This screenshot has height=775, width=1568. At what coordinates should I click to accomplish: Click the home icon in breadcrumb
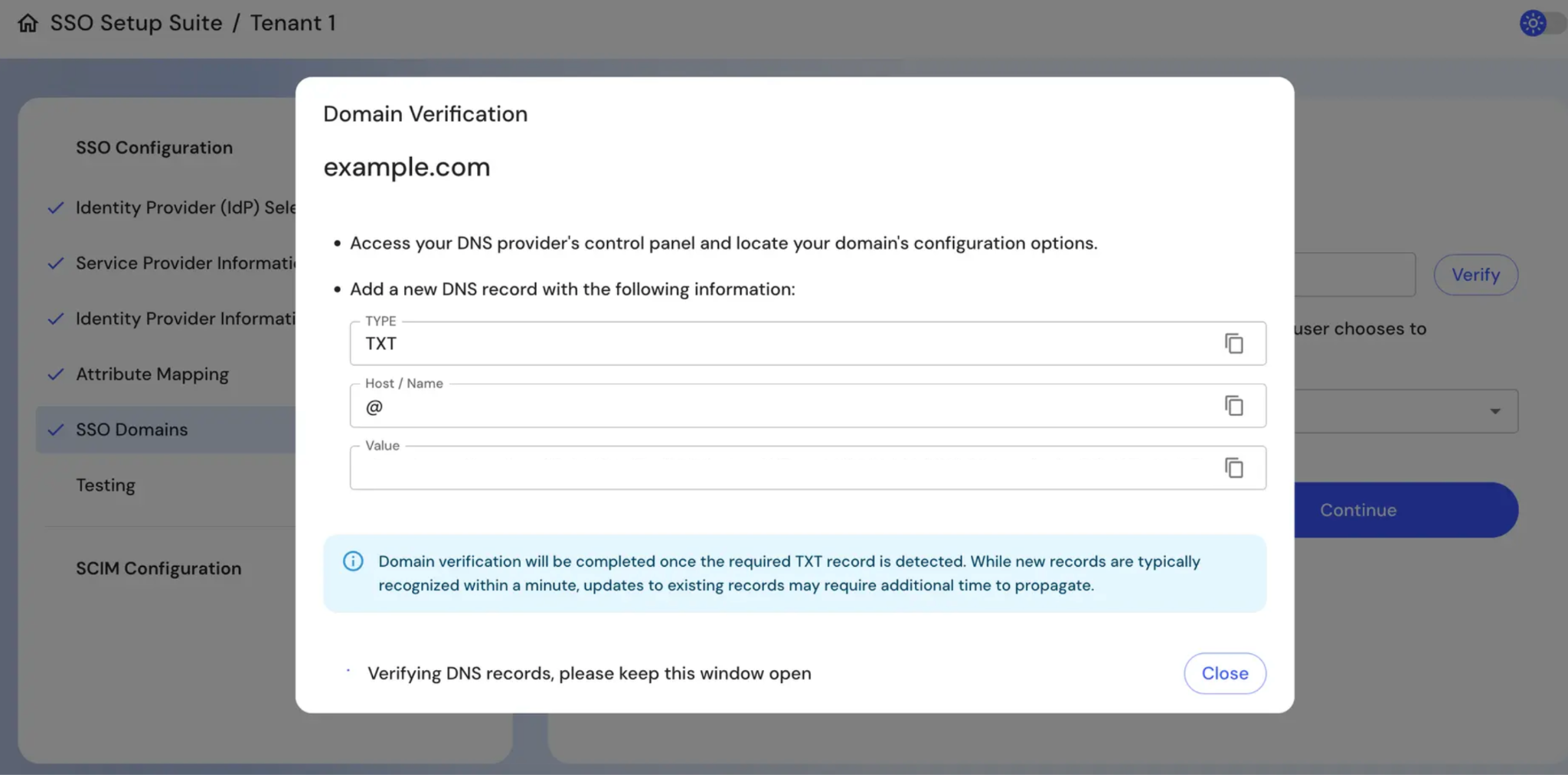[28, 24]
